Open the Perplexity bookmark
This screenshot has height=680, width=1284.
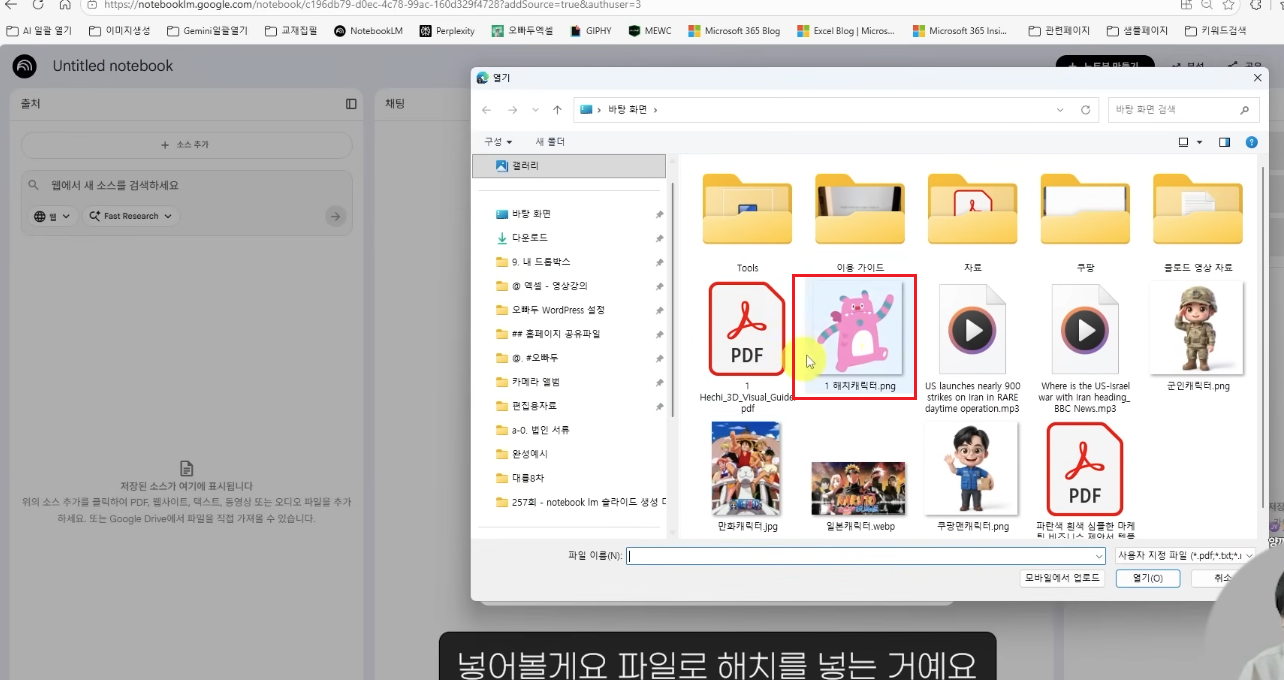pos(447,31)
